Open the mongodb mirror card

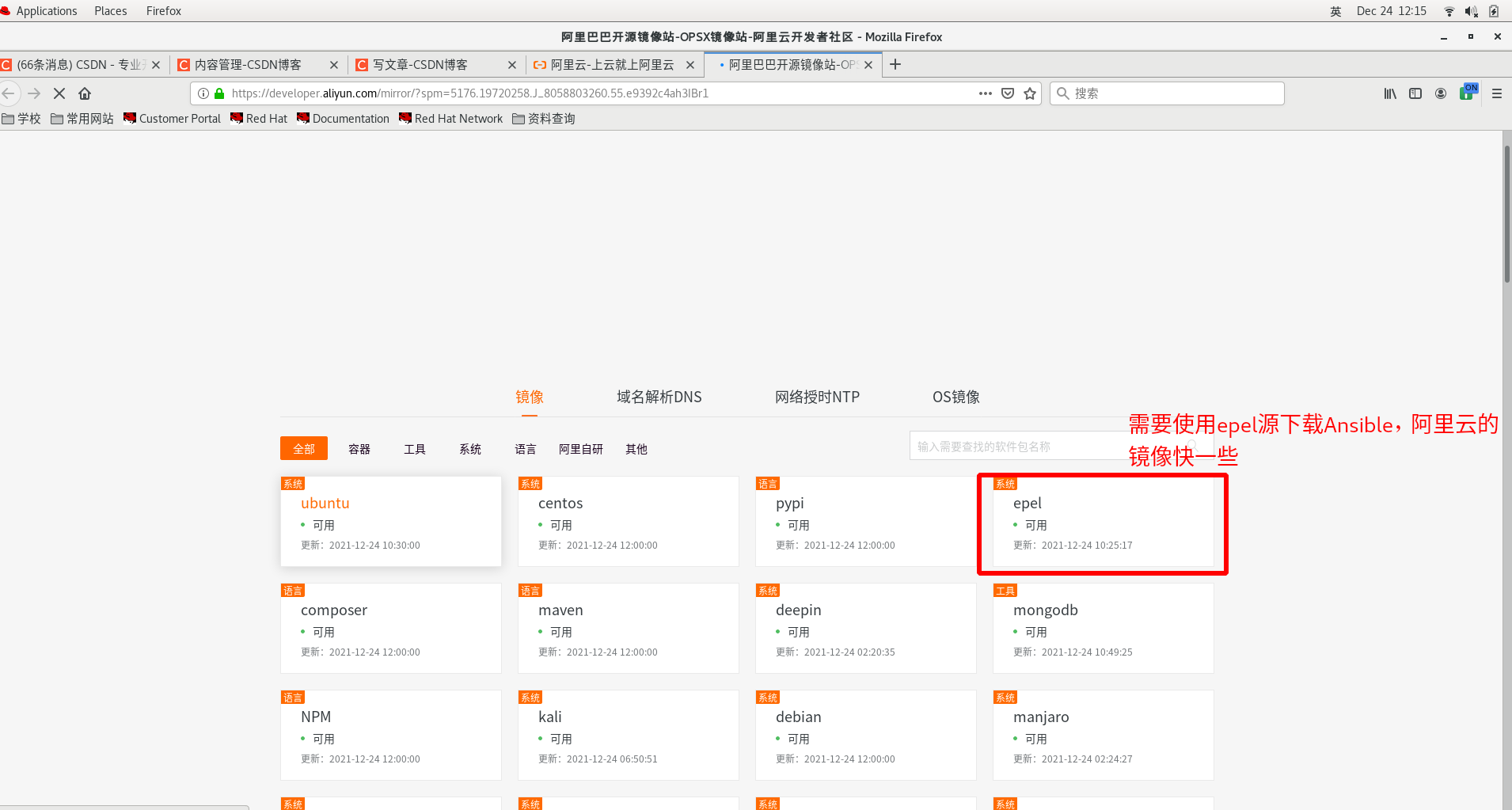(1103, 628)
